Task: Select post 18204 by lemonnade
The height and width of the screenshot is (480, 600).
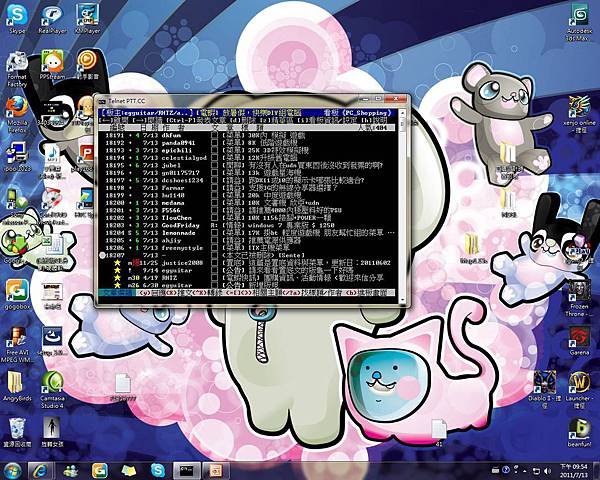Action: coord(246,233)
